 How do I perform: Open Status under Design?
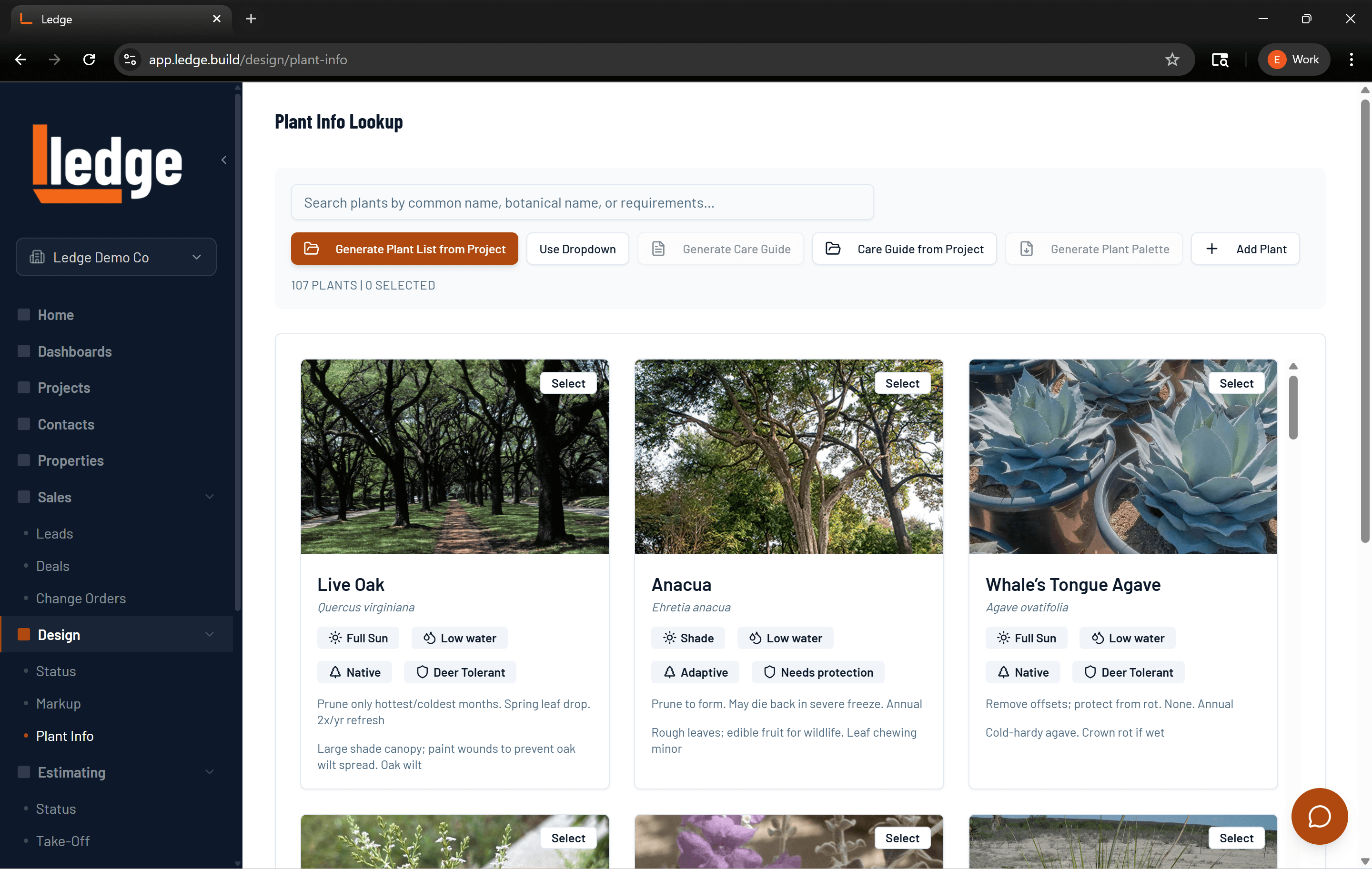[56, 671]
